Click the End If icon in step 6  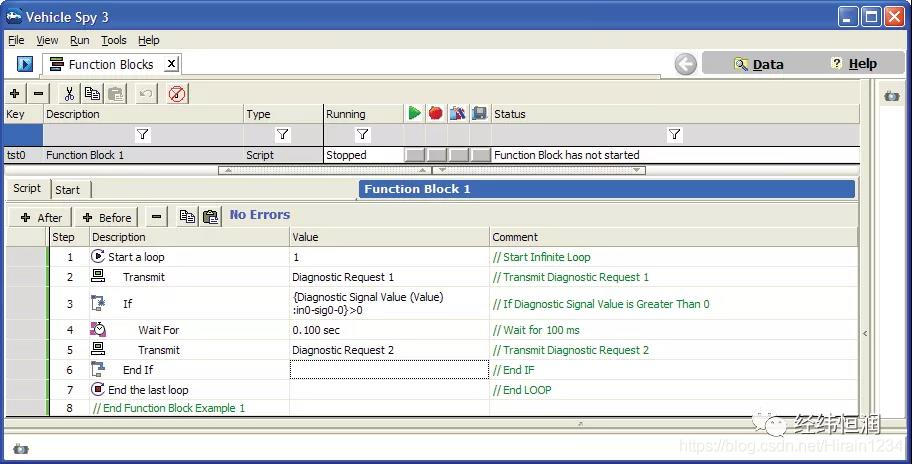click(98, 369)
